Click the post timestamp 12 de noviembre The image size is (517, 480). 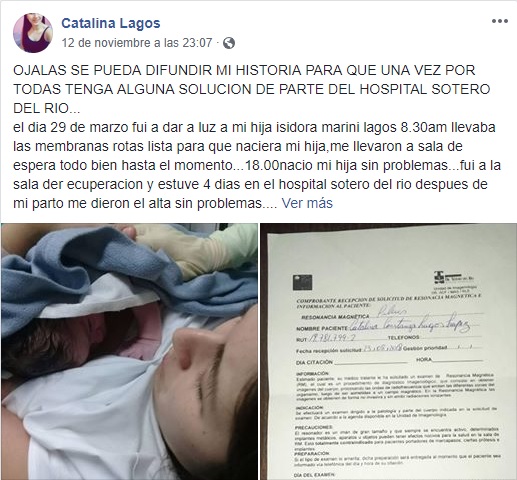[x=137, y=43]
